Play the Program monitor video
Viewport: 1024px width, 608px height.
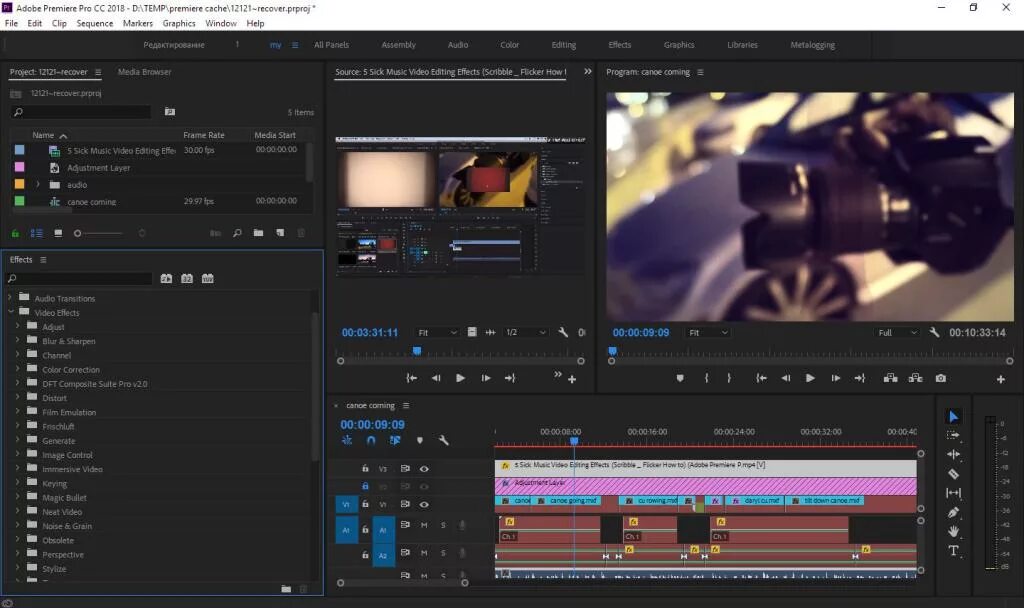point(810,378)
